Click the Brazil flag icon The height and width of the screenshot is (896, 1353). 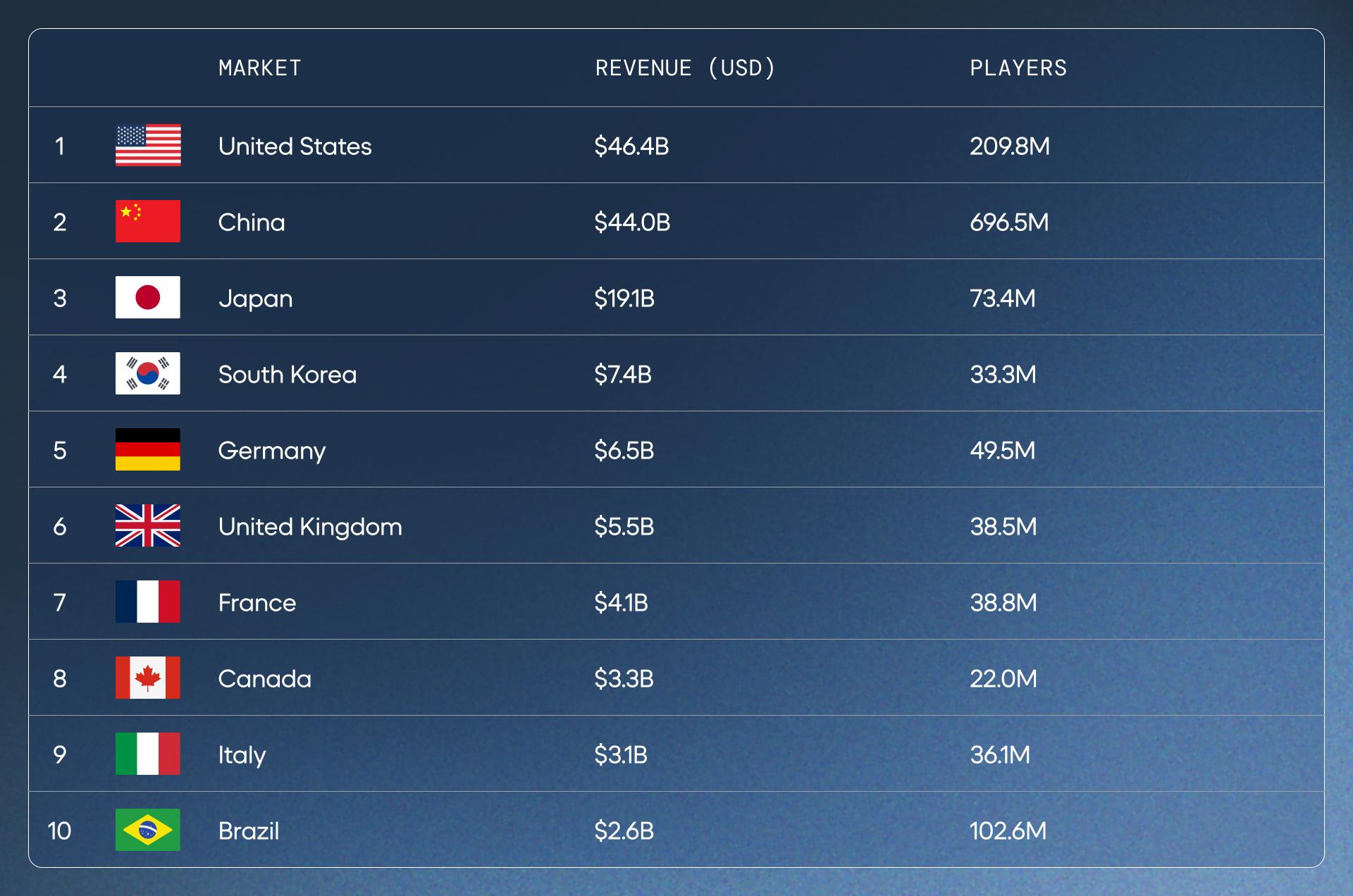[x=148, y=830]
